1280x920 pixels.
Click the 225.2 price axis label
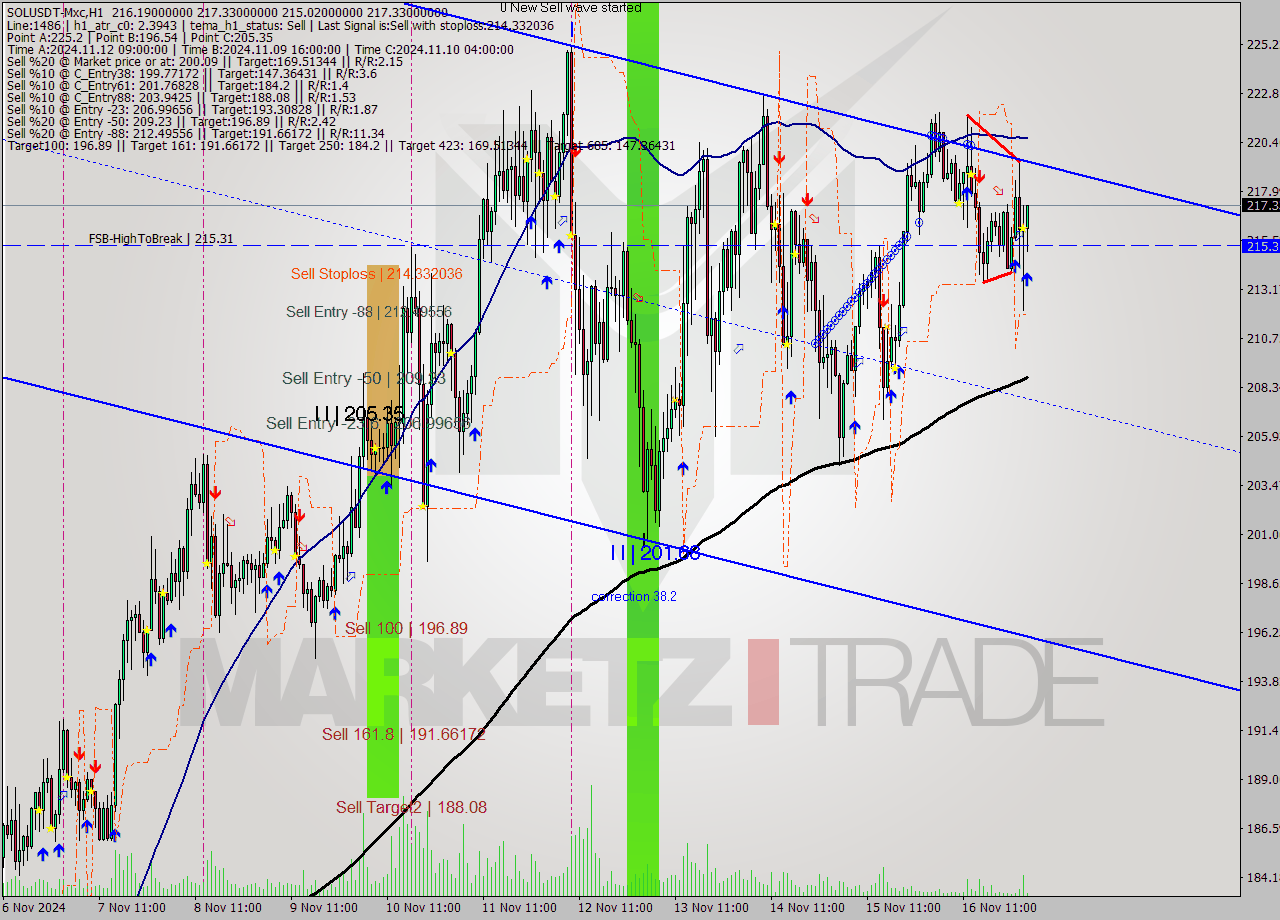(1262, 44)
